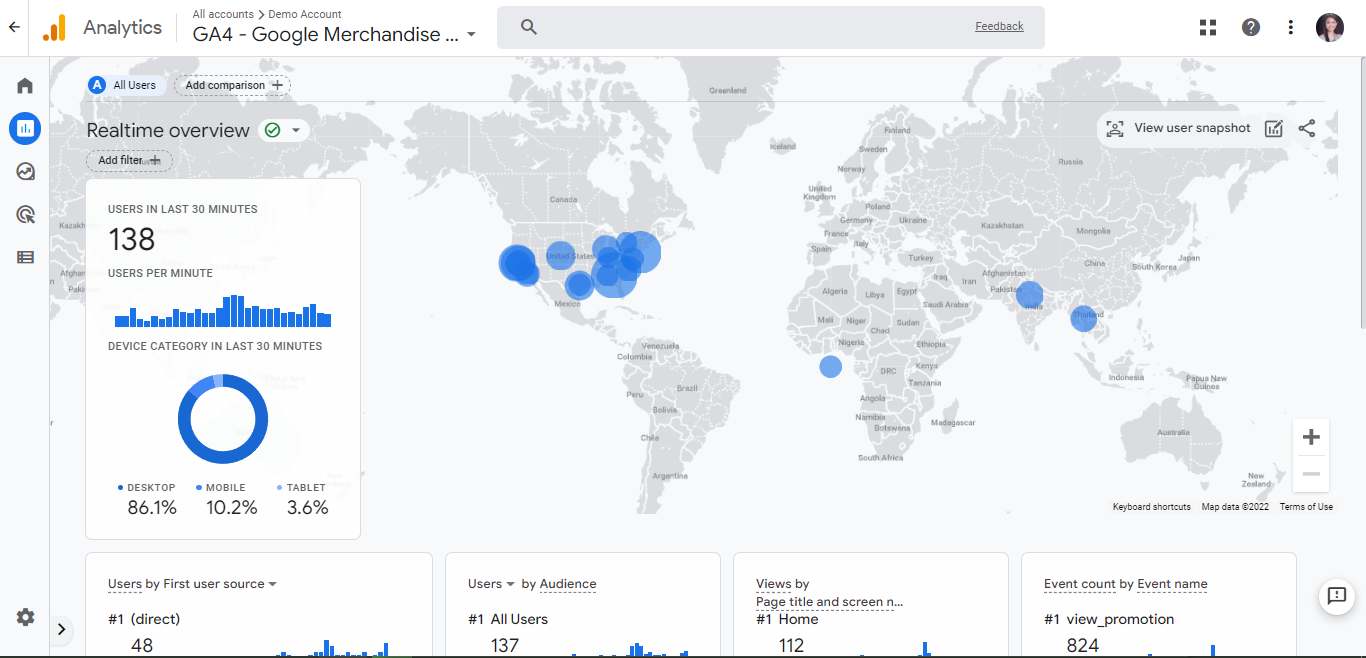
Task: Open the Advertising section in the sidebar
Action: pyautogui.click(x=24, y=214)
